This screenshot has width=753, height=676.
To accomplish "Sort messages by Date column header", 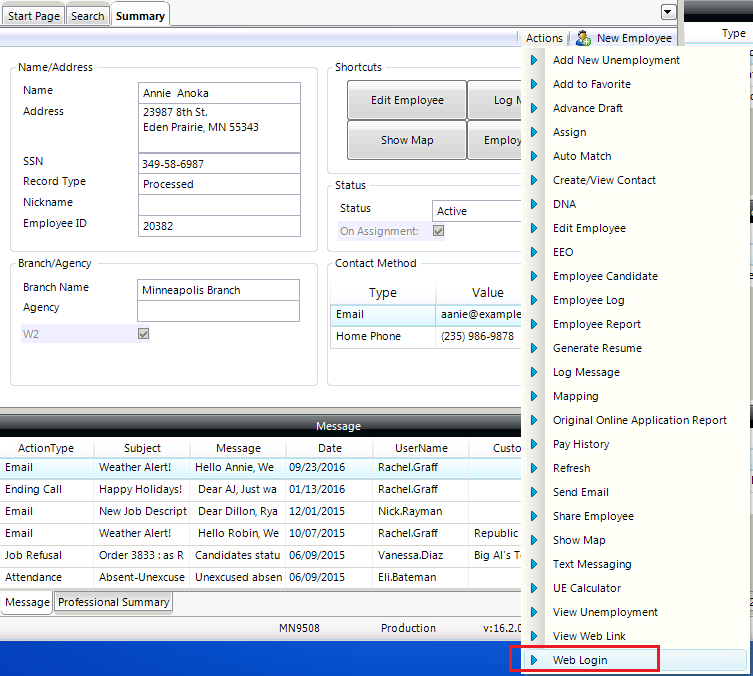I will [329, 448].
